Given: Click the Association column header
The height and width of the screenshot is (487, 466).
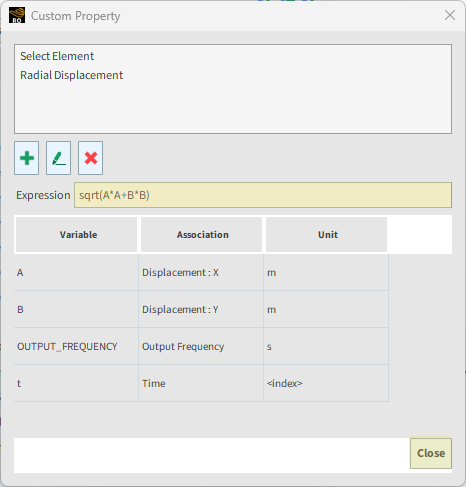Looking at the screenshot, I should click(x=202, y=235).
